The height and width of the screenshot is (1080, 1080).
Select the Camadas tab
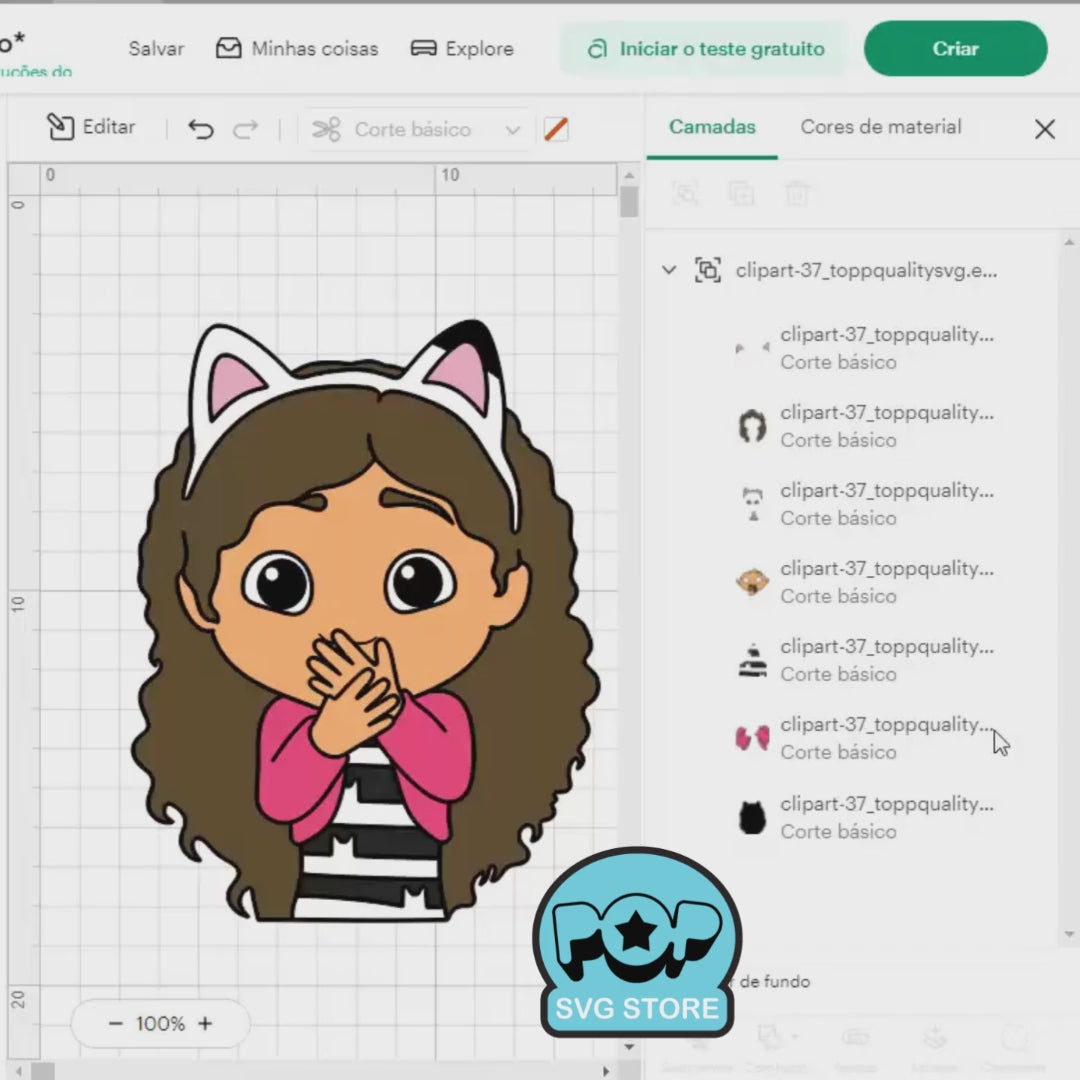[x=712, y=127]
